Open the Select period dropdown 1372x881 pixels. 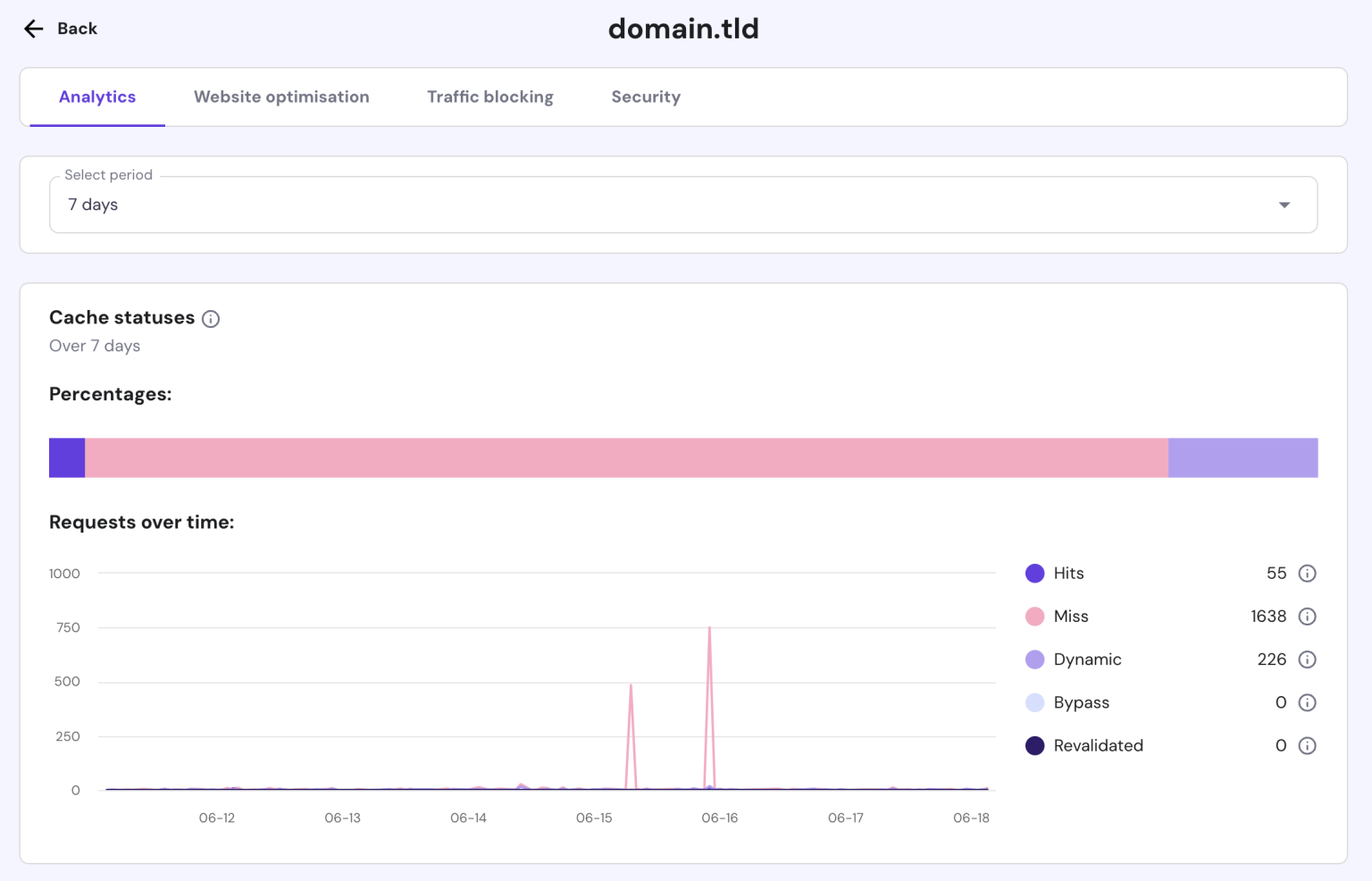tap(683, 205)
